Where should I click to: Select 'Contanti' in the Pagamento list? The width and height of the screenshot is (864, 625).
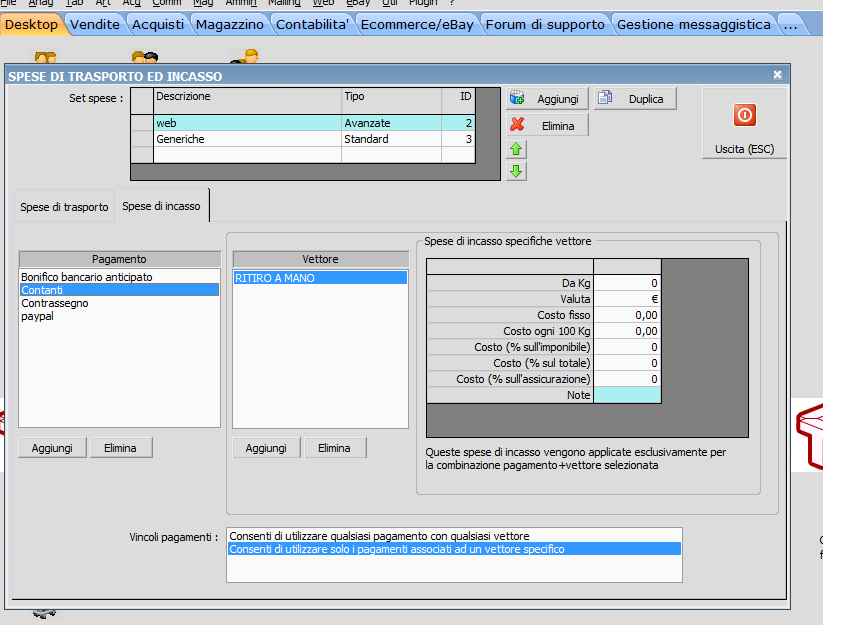coord(120,290)
